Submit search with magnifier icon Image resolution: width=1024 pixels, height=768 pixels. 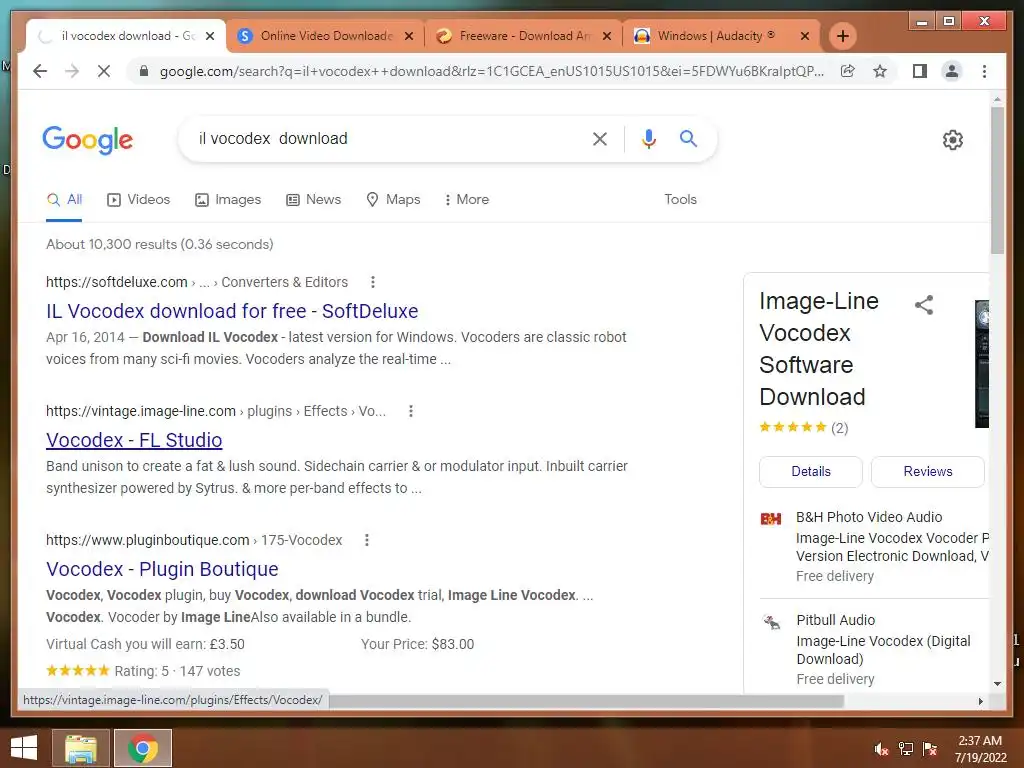pyautogui.click(x=688, y=138)
